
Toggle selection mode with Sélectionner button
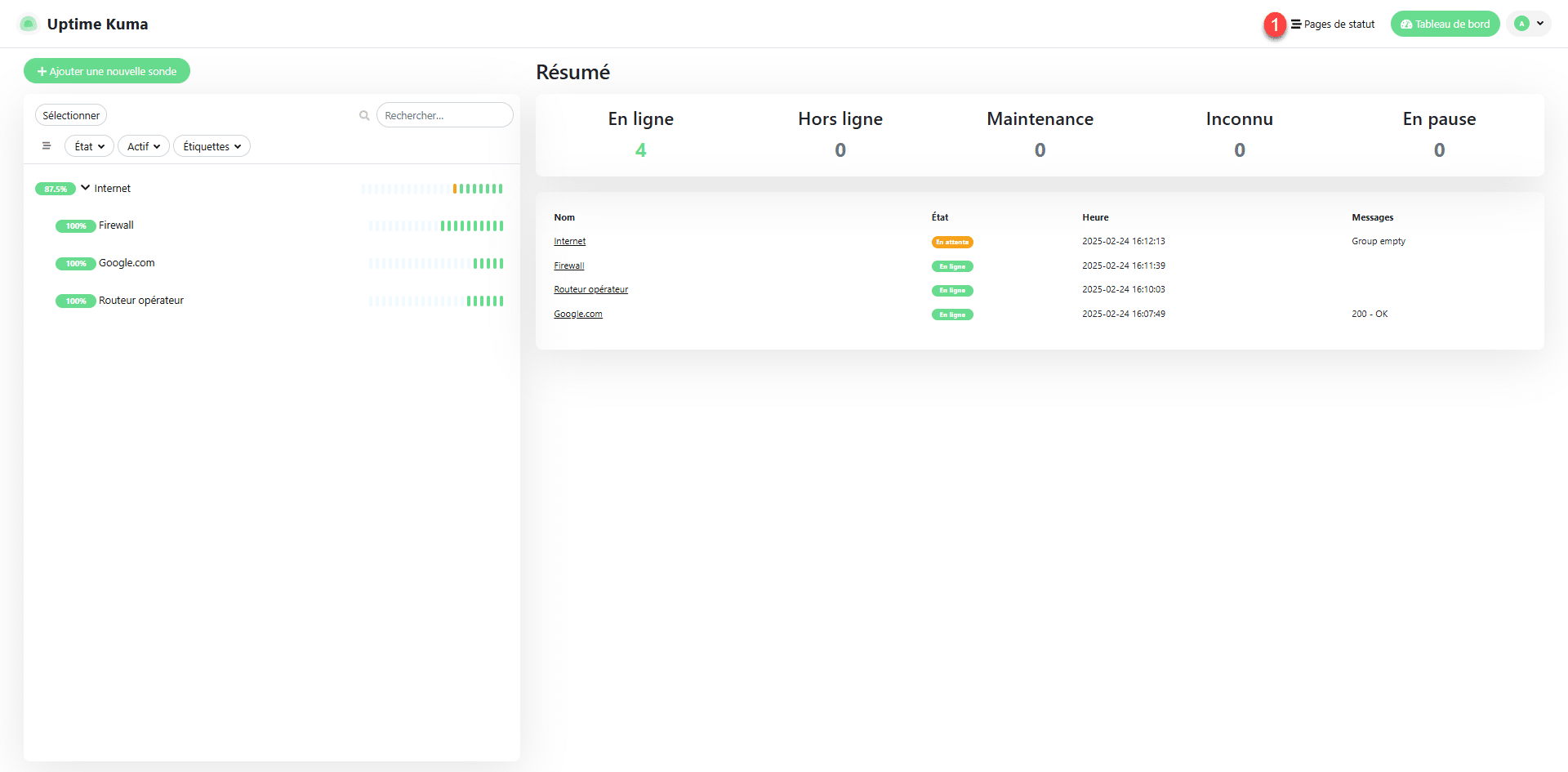[71, 115]
